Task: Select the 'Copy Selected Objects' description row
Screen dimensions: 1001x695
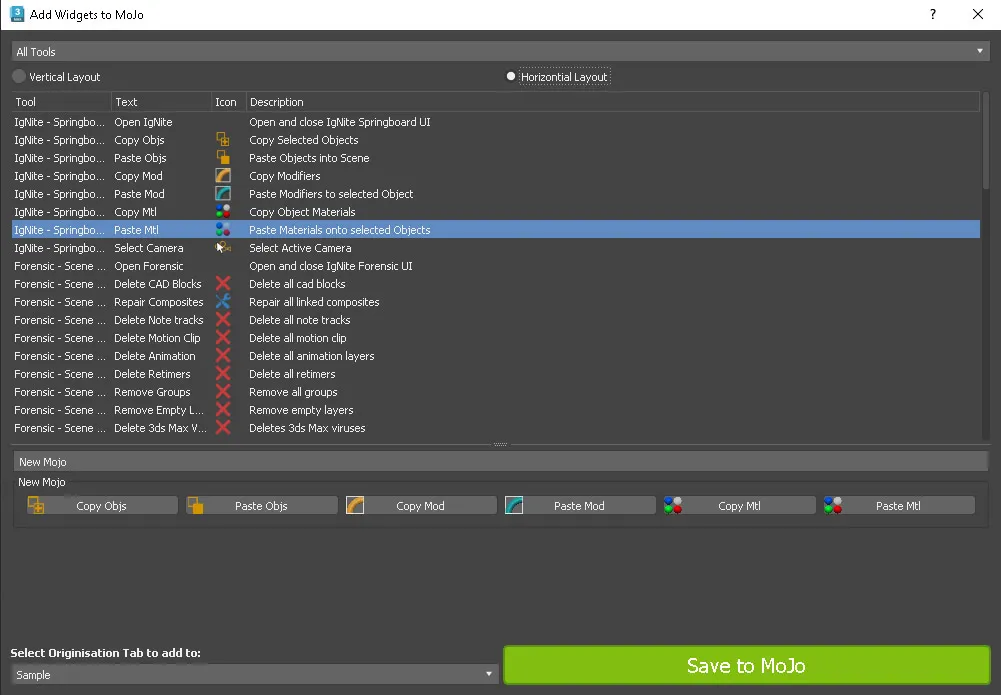Action: (495, 140)
